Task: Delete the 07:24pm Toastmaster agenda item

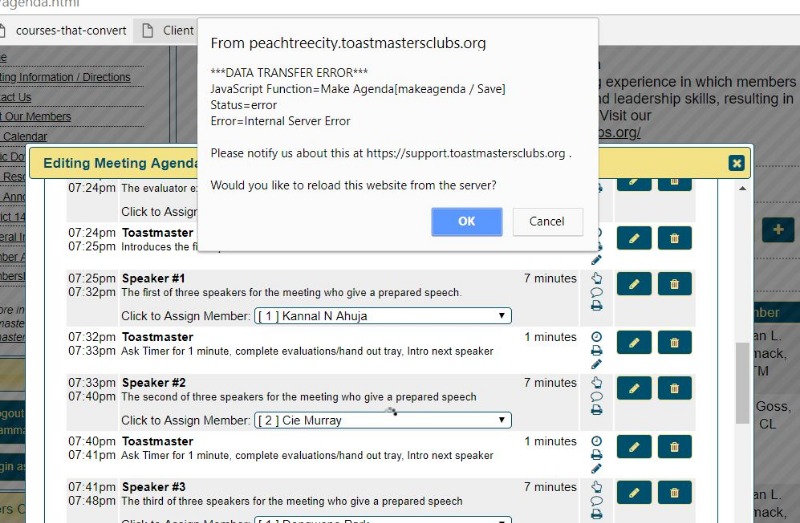Action: (674, 238)
